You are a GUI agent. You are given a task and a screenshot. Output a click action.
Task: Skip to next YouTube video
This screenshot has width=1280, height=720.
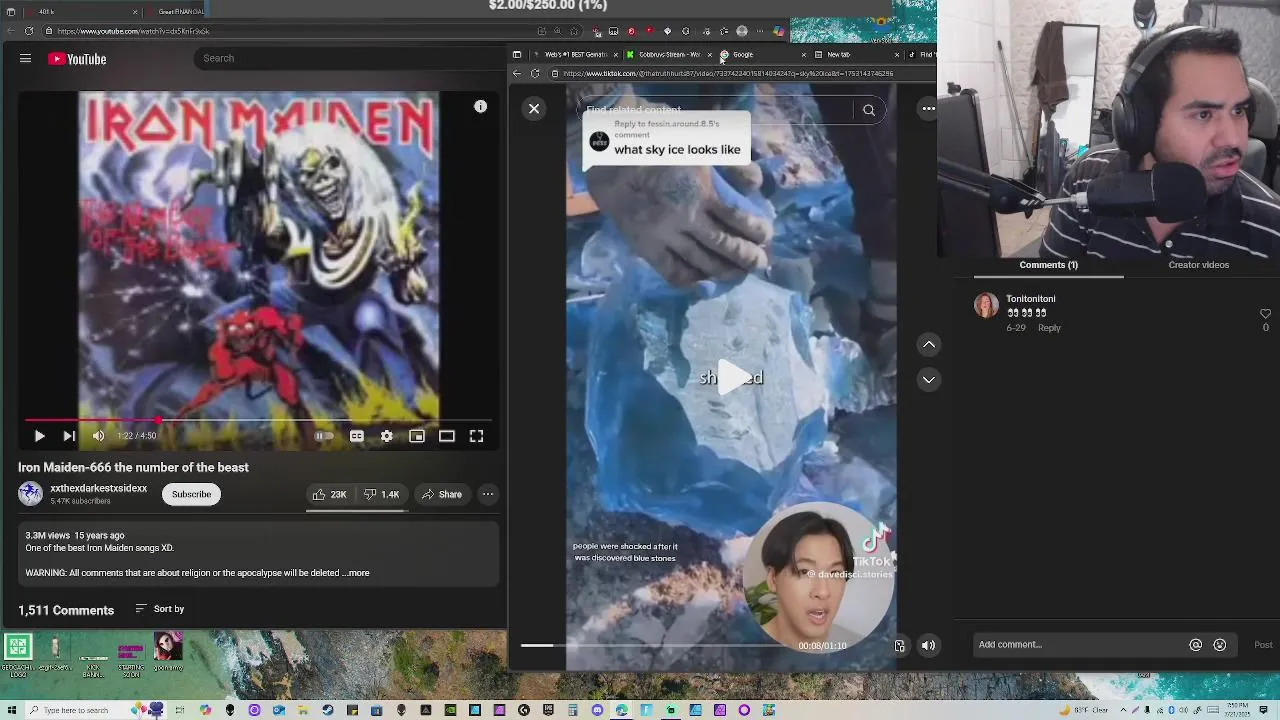pyautogui.click(x=69, y=436)
